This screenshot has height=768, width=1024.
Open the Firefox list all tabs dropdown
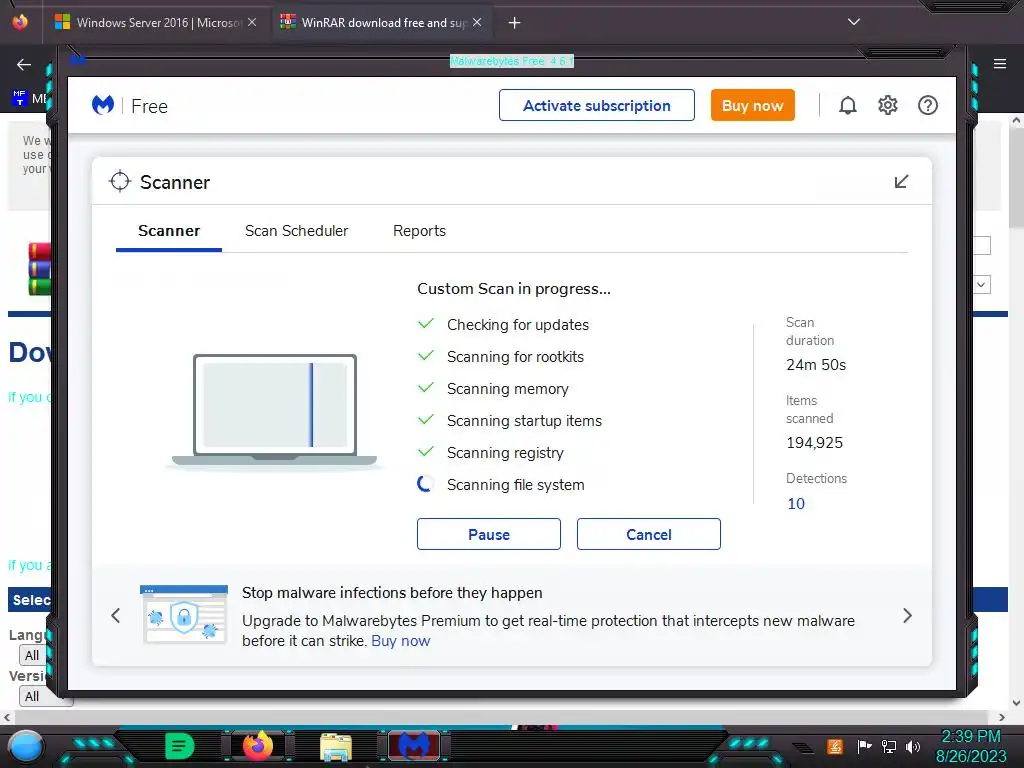[854, 22]
